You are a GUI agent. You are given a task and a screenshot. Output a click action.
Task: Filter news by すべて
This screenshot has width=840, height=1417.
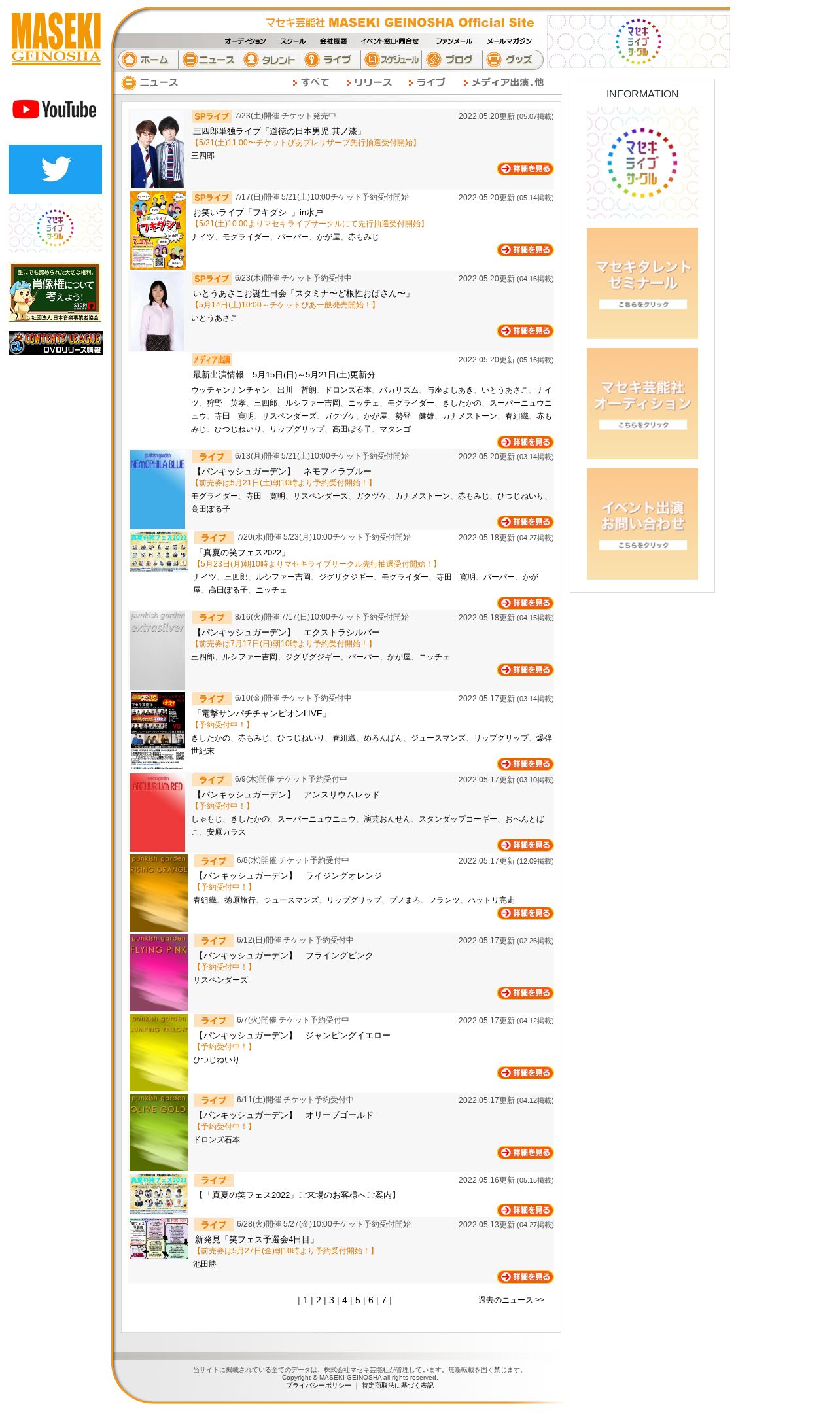(311, 82)
